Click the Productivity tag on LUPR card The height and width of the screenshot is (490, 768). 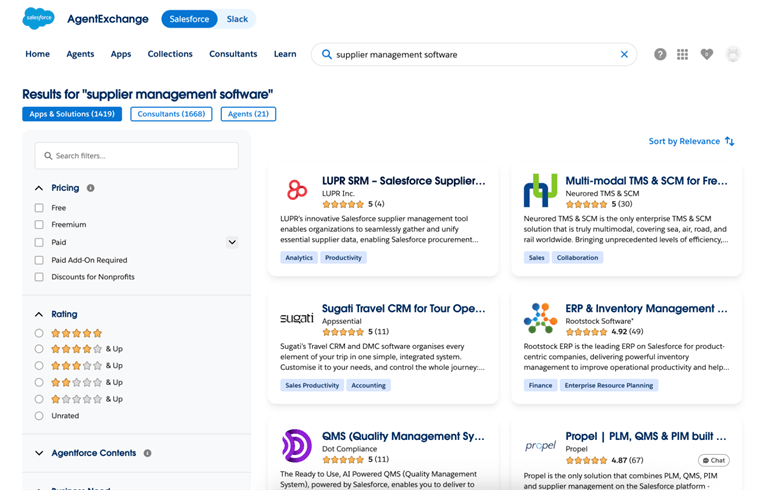point(343,258)
